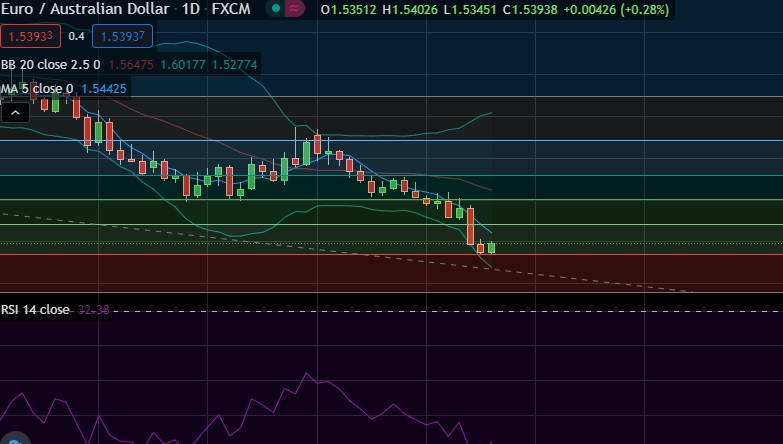Select the spread value 0.4
The height and width of the screenshot is (444, 783).
(76, 36)
